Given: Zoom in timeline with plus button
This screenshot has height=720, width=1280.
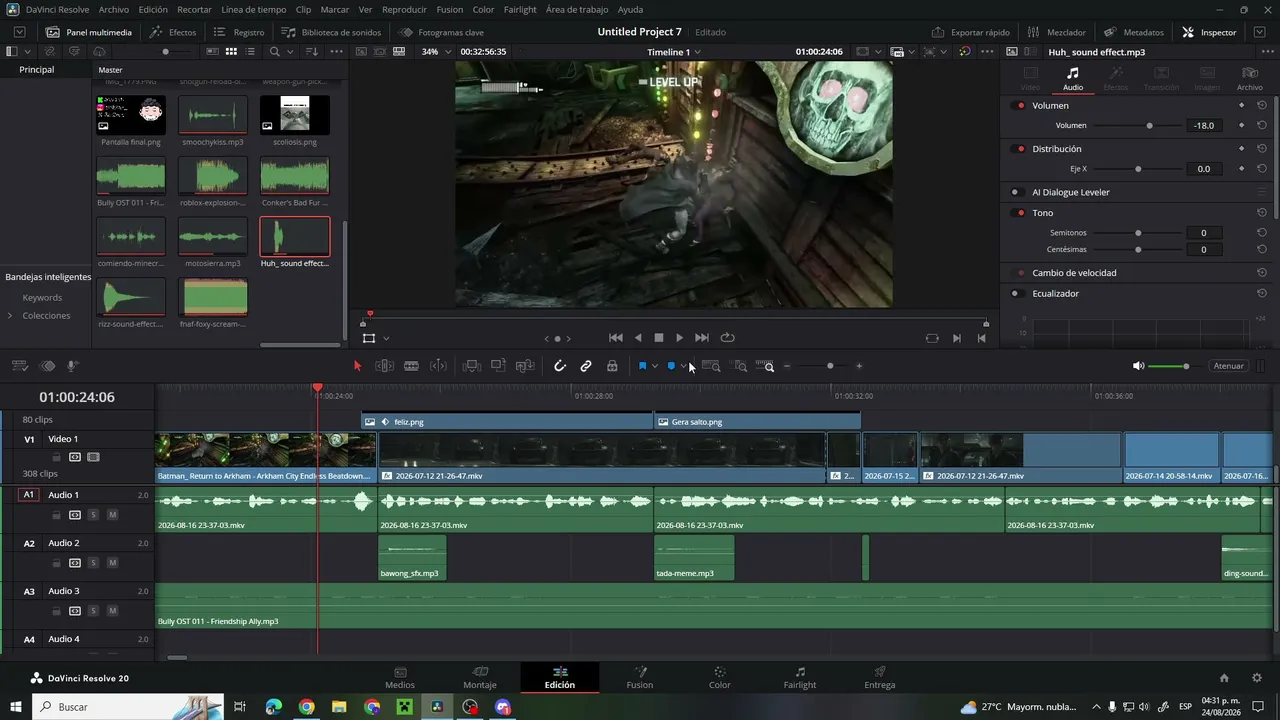Looking at the screenshot, I should click(x=859, y=366).
